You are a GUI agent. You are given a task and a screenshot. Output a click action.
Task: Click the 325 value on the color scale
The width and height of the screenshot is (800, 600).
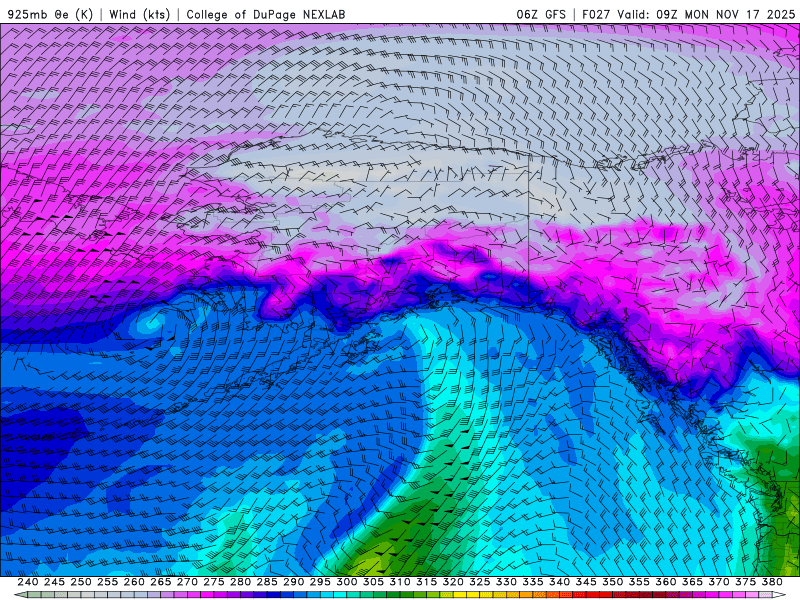[479, 582]
